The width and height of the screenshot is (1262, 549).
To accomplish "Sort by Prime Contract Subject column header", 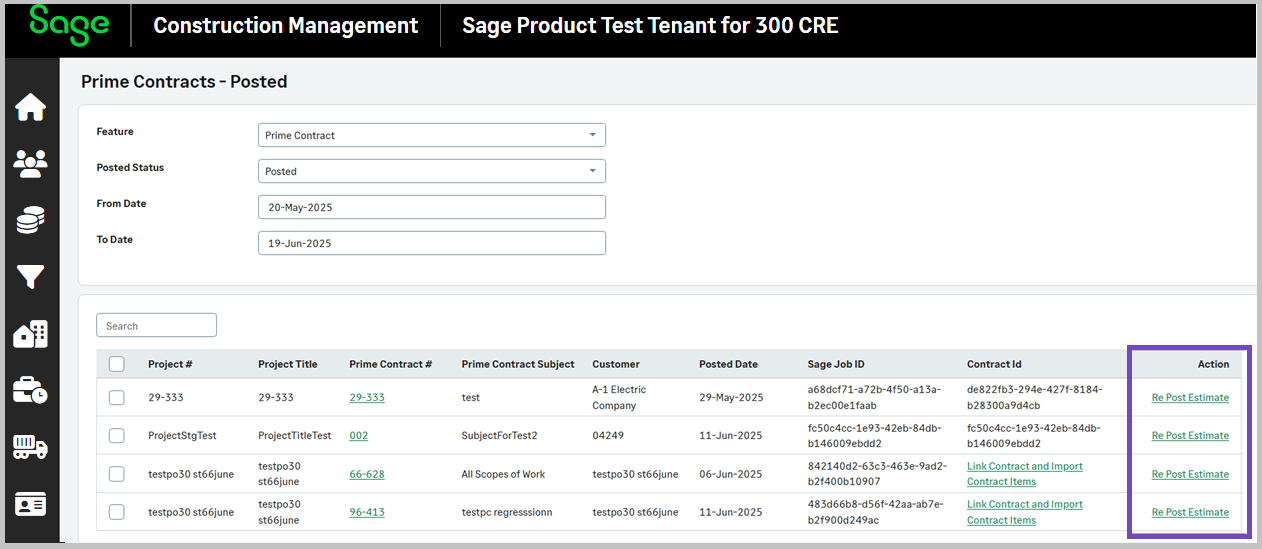I will pos(518,364).
